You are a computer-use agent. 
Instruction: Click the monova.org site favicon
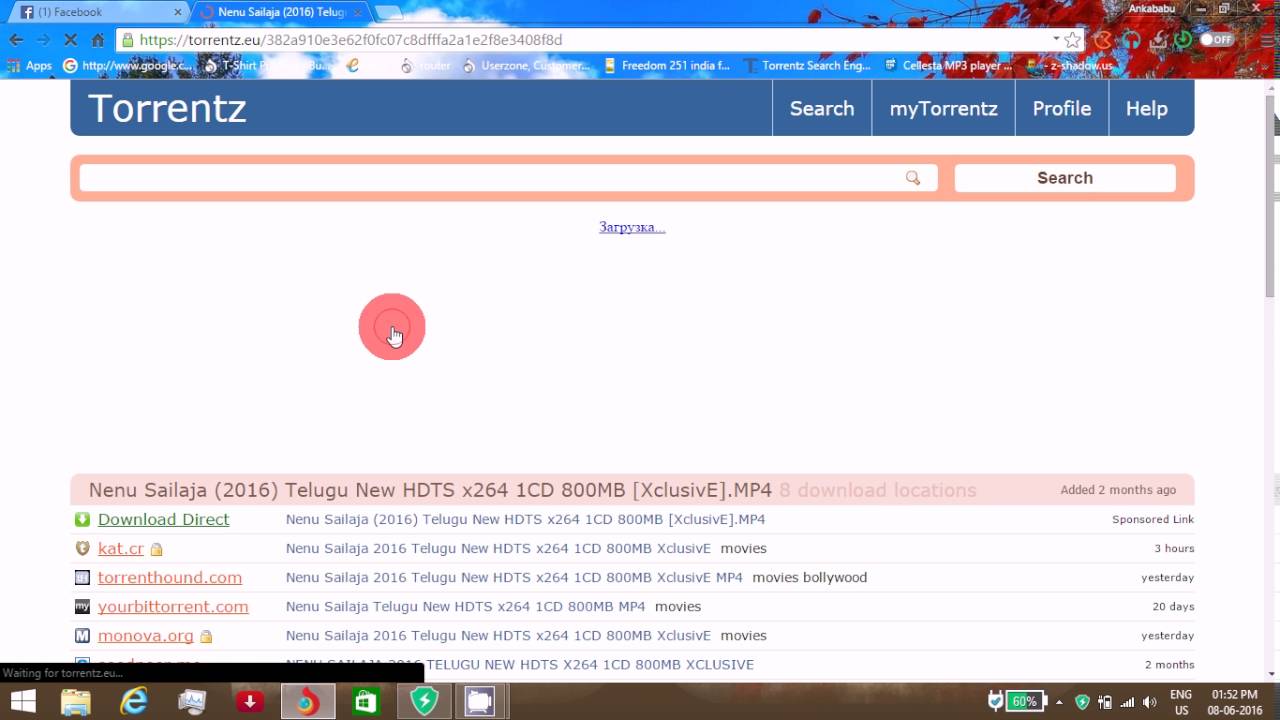tap(82, 635)
